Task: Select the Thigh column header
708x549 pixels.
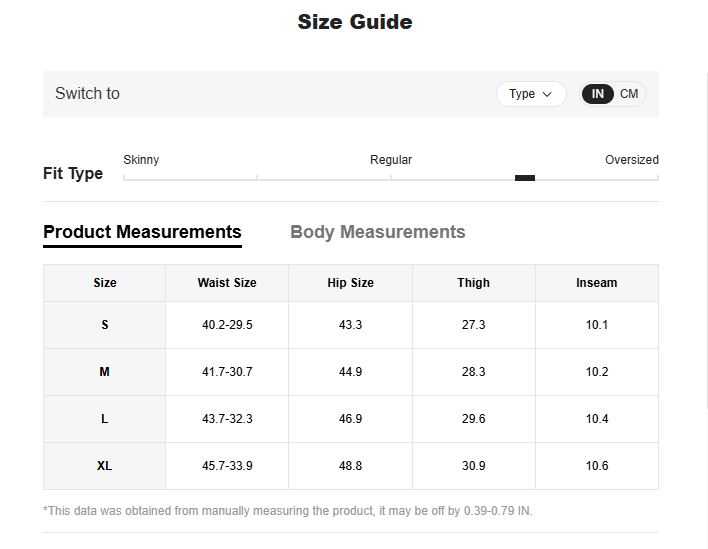Action: (474, 283)
